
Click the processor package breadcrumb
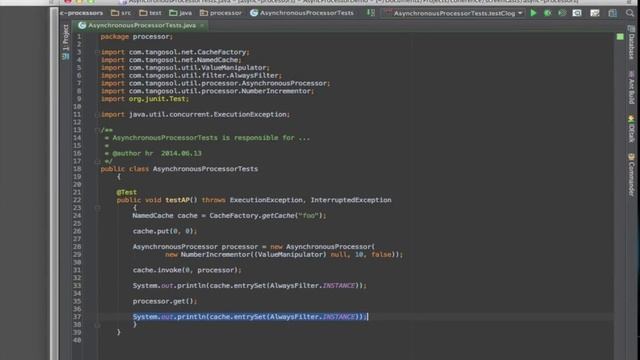pos(221,13)
